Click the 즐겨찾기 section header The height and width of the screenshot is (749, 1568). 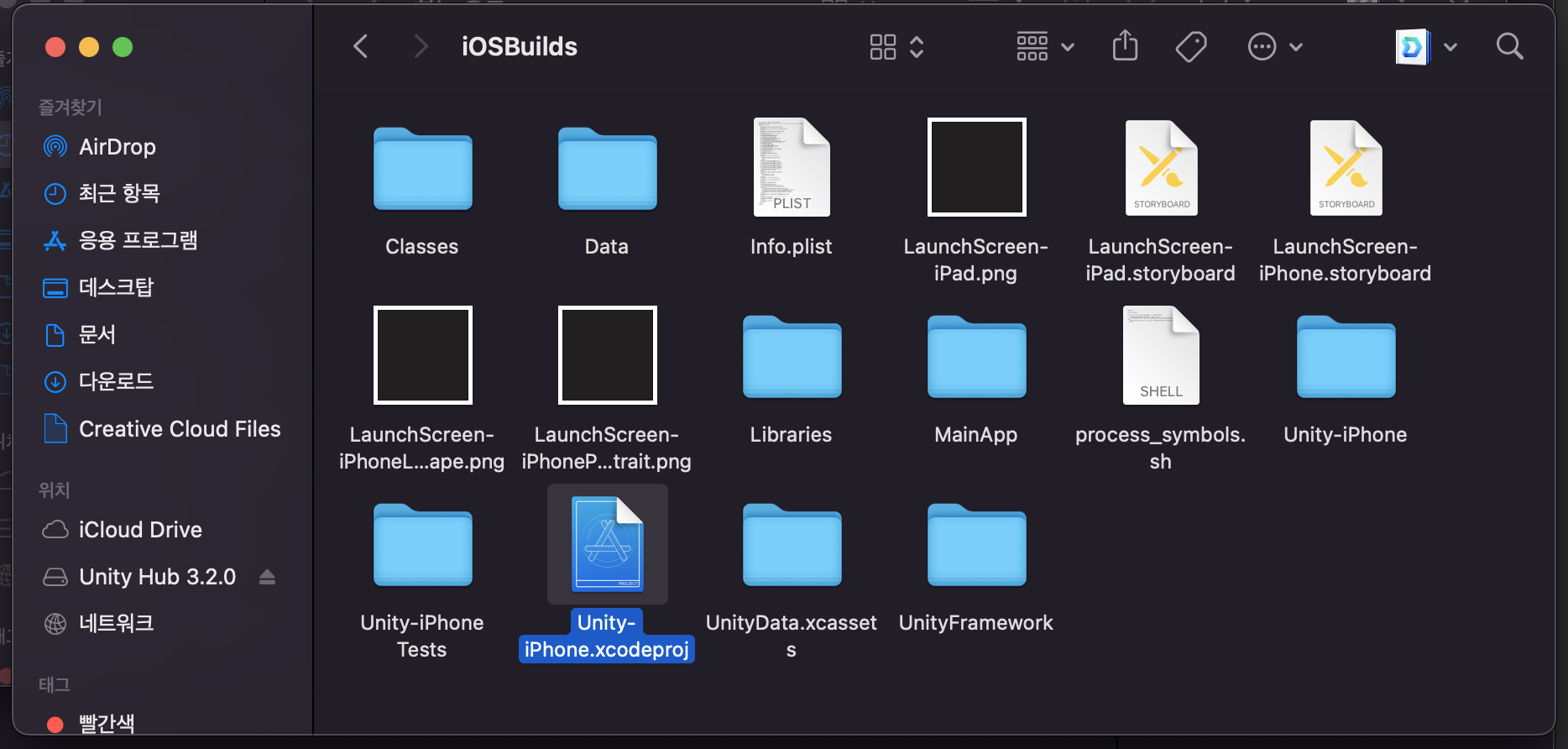click(x=71, y=107)
